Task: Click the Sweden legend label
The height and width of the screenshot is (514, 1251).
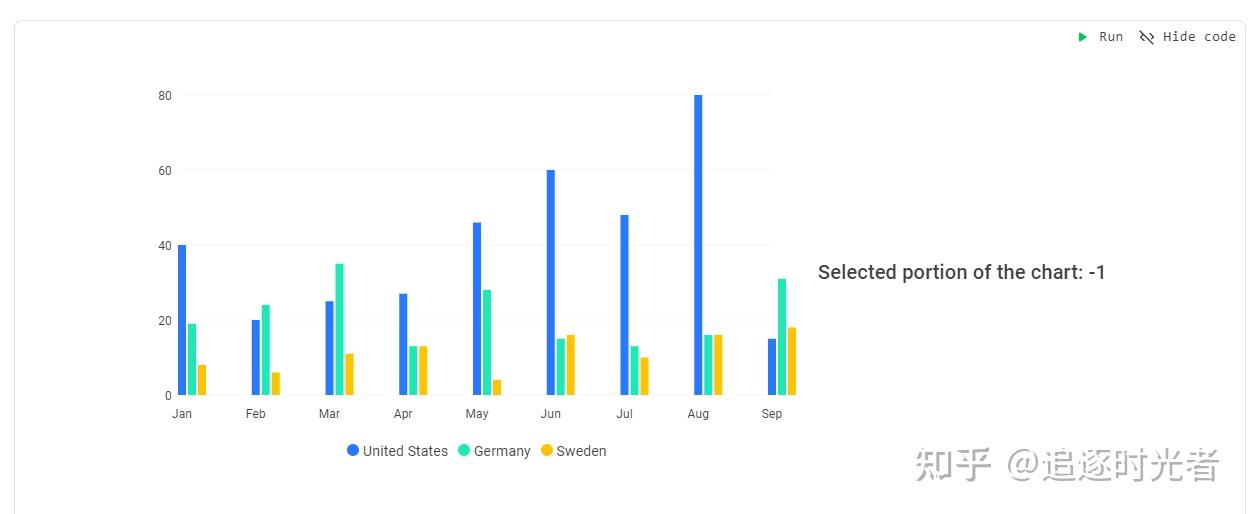Action: pos(581,451)
